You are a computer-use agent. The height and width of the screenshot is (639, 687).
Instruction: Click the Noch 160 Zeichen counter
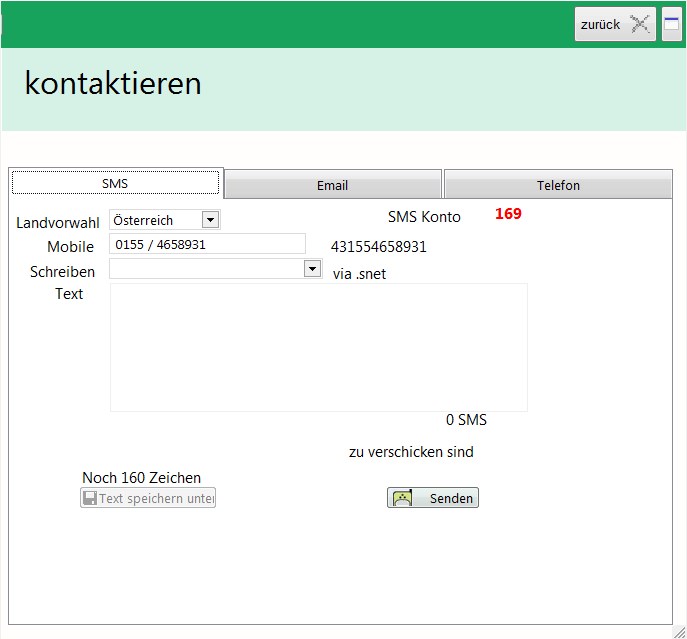tap(141, 478)
